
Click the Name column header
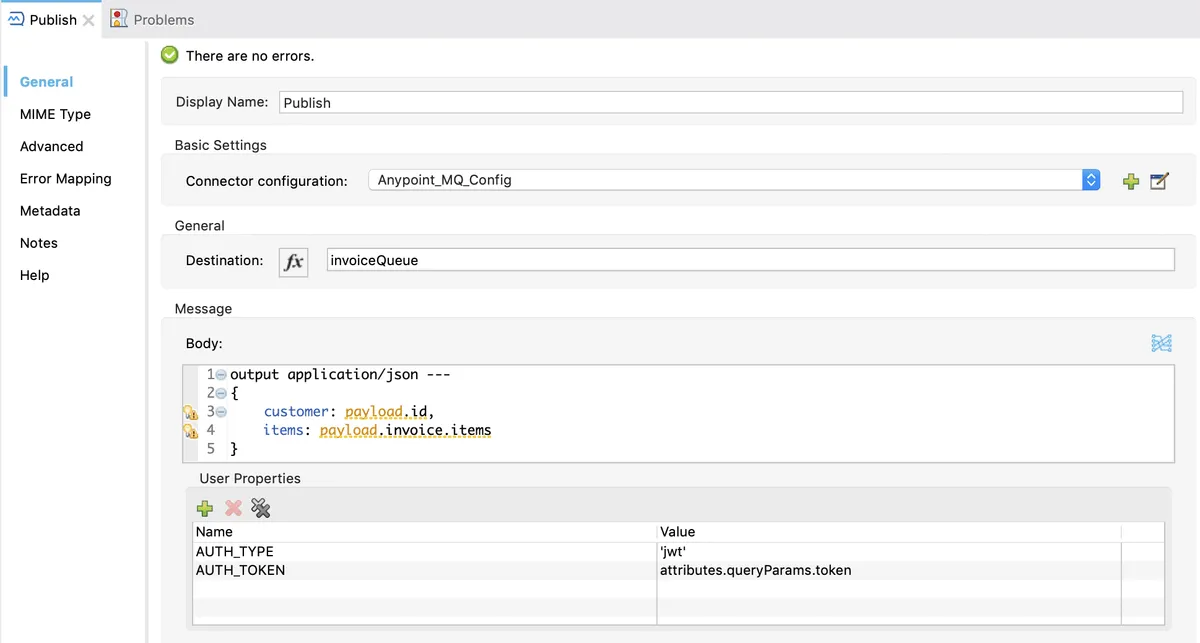point(424,532)
